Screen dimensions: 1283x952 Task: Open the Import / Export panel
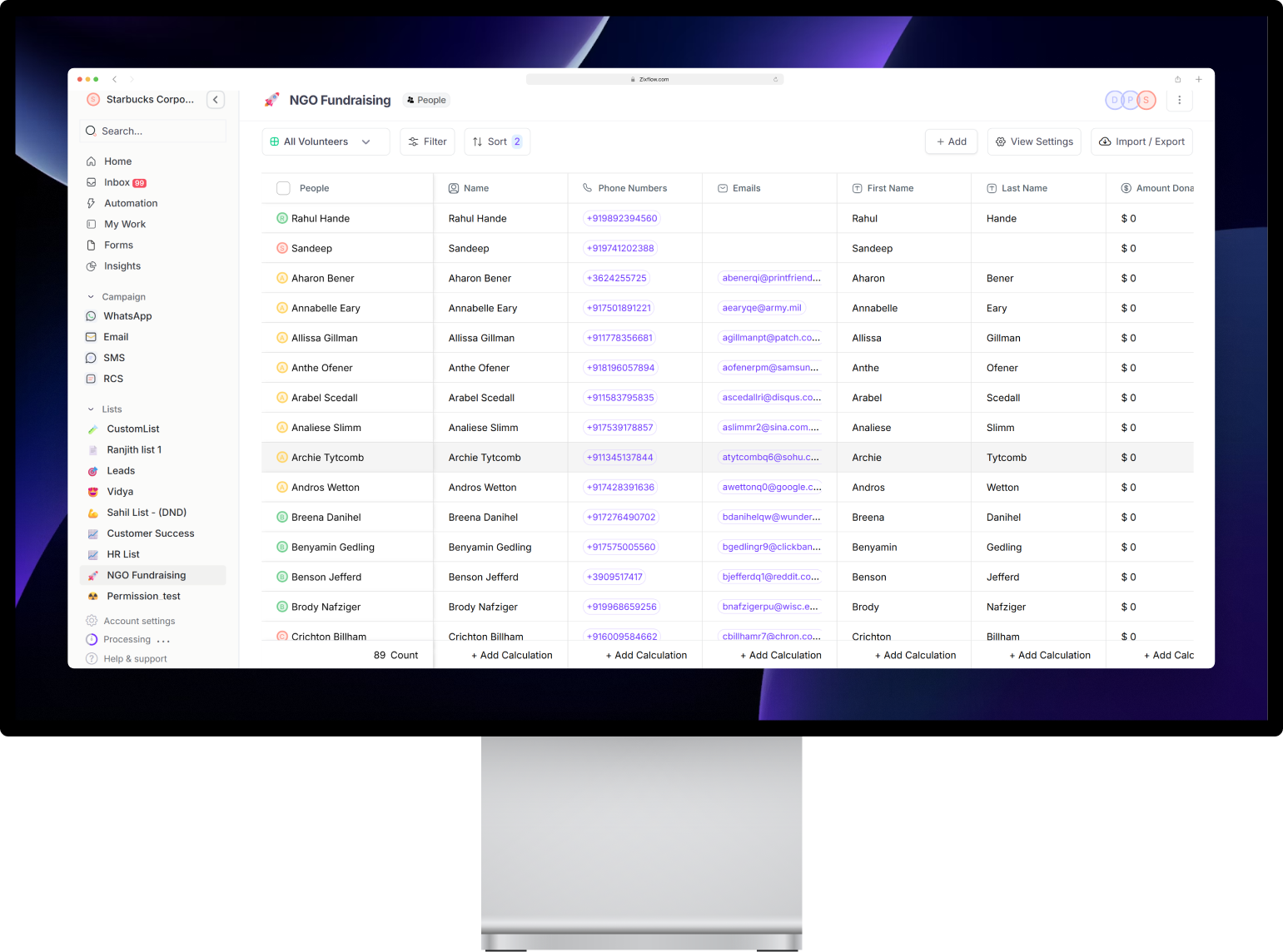click(1141, 141)
